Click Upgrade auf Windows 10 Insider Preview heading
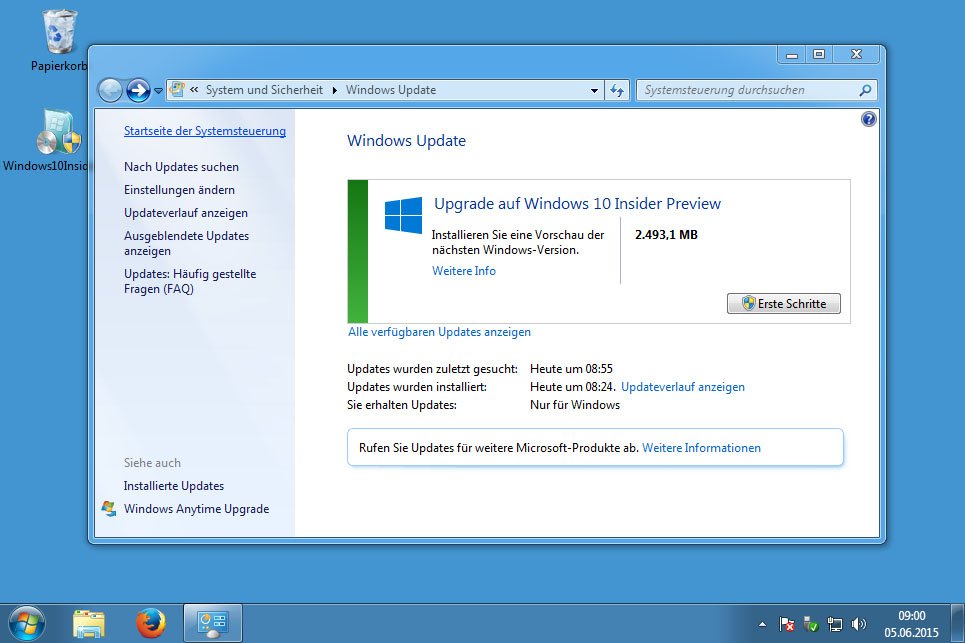The image size is (965, 643). pyautogui.click(x=577, y=204)
